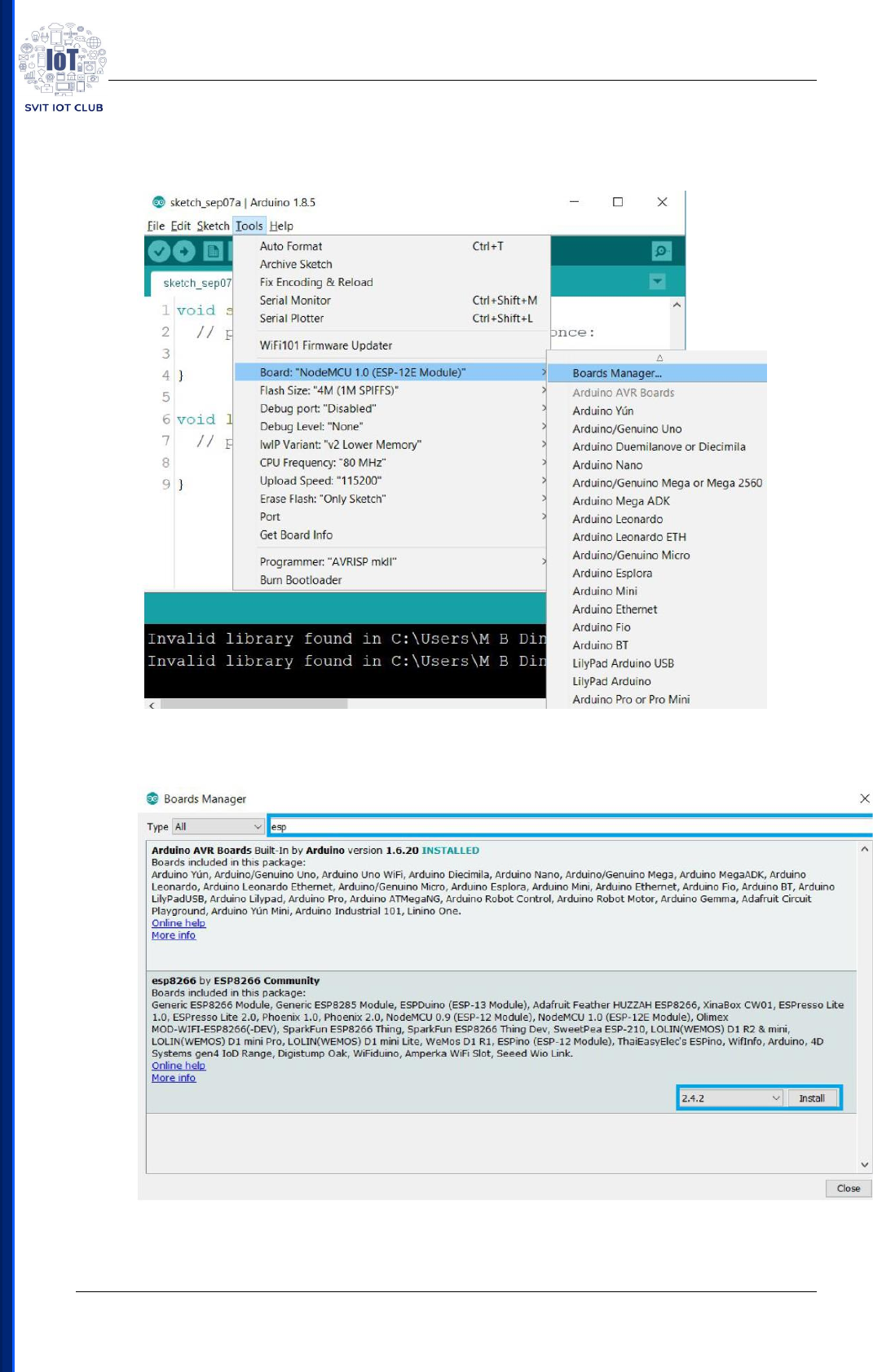Viewport: 873px width, 1372px height.
Task: Click the New sketch toolbar icon
Action: tap(213, 251)
